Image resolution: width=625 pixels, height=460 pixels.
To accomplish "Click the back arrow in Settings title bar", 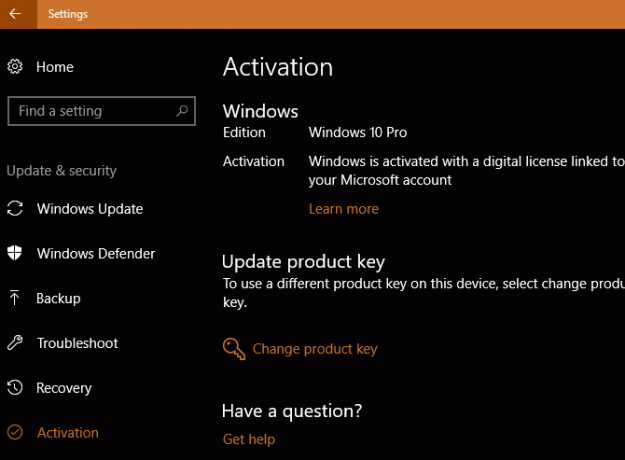I will pos(15,14).
